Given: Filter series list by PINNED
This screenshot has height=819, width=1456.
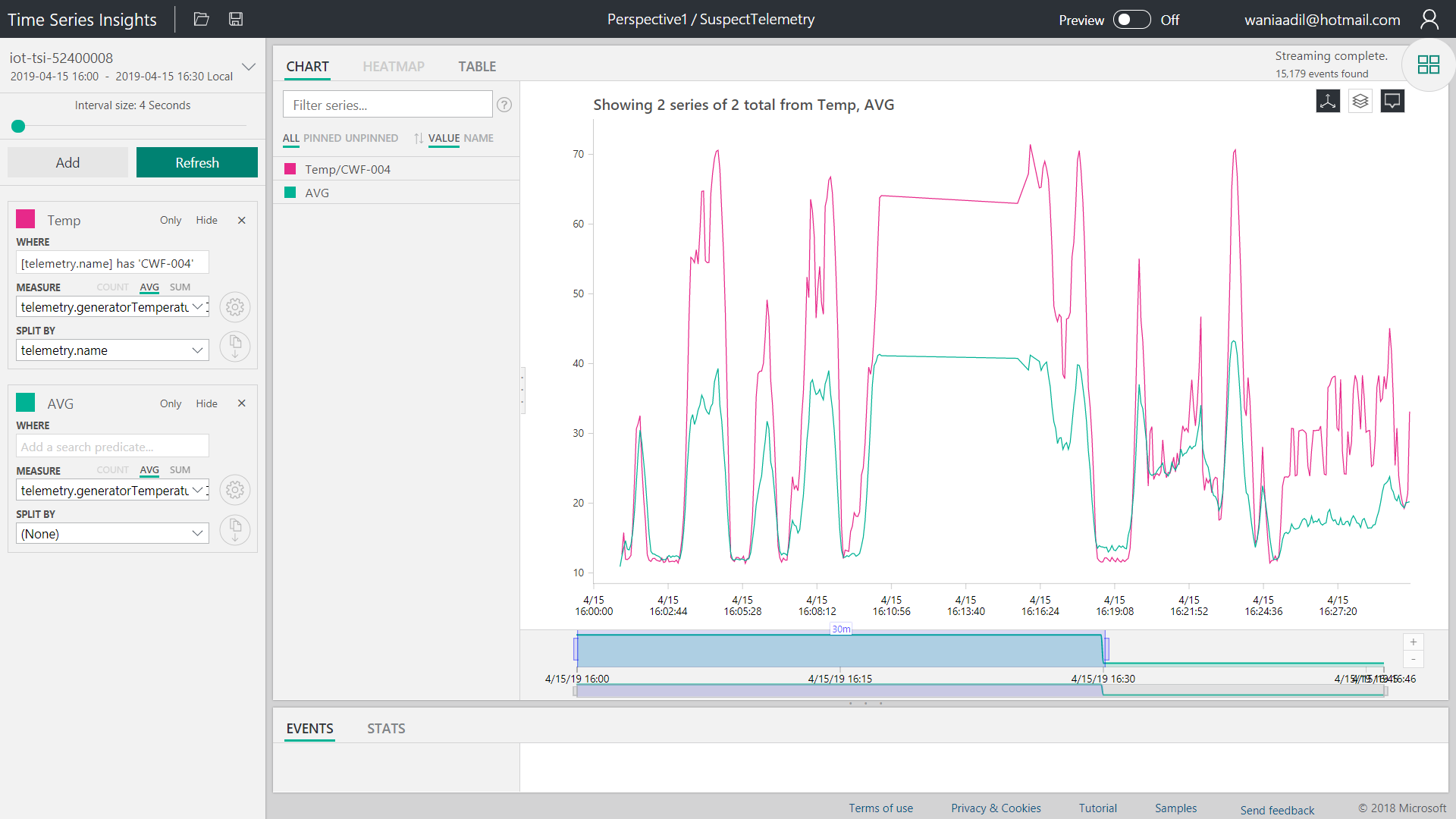Looking at the screenshot, I should pos(322,138).
